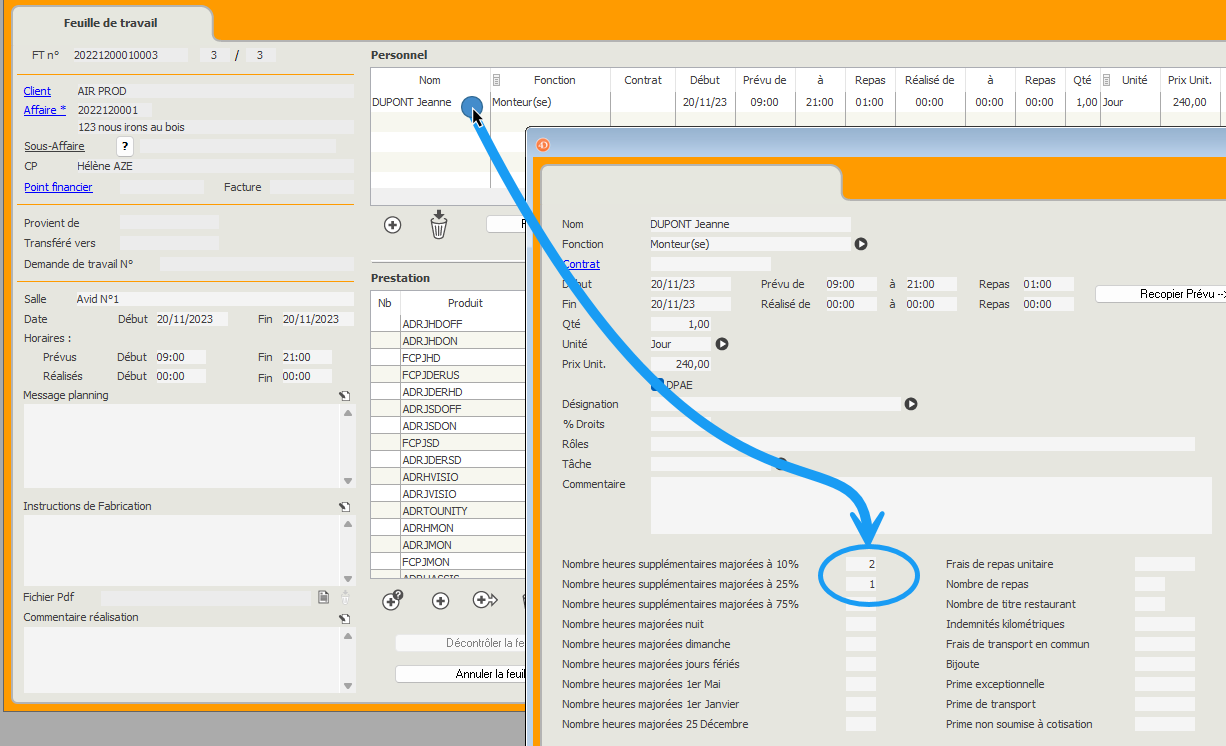Click the Fichier Pdf document icon
The image size is (1226, 746).
(x=323, y=597)
